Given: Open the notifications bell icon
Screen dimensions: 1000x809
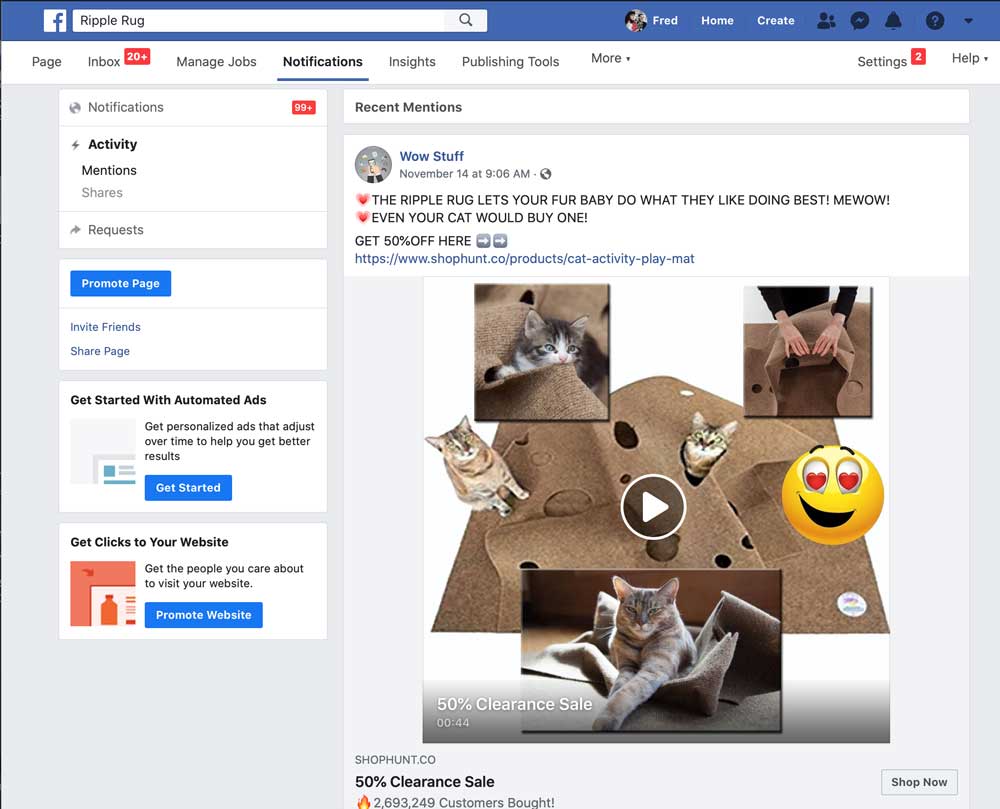Looking at the screenshot, I should (x=893, y=20).
